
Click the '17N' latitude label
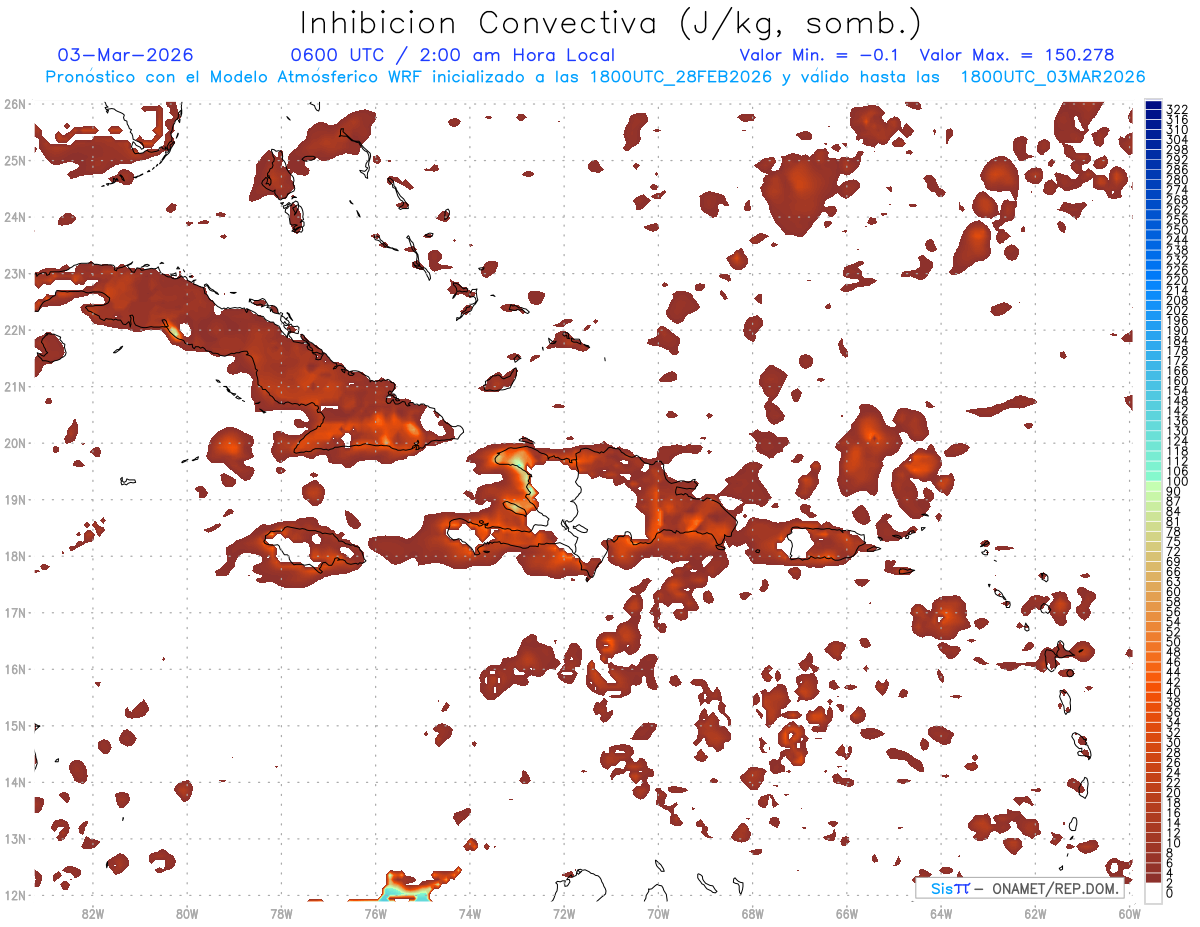click(15, 612)
